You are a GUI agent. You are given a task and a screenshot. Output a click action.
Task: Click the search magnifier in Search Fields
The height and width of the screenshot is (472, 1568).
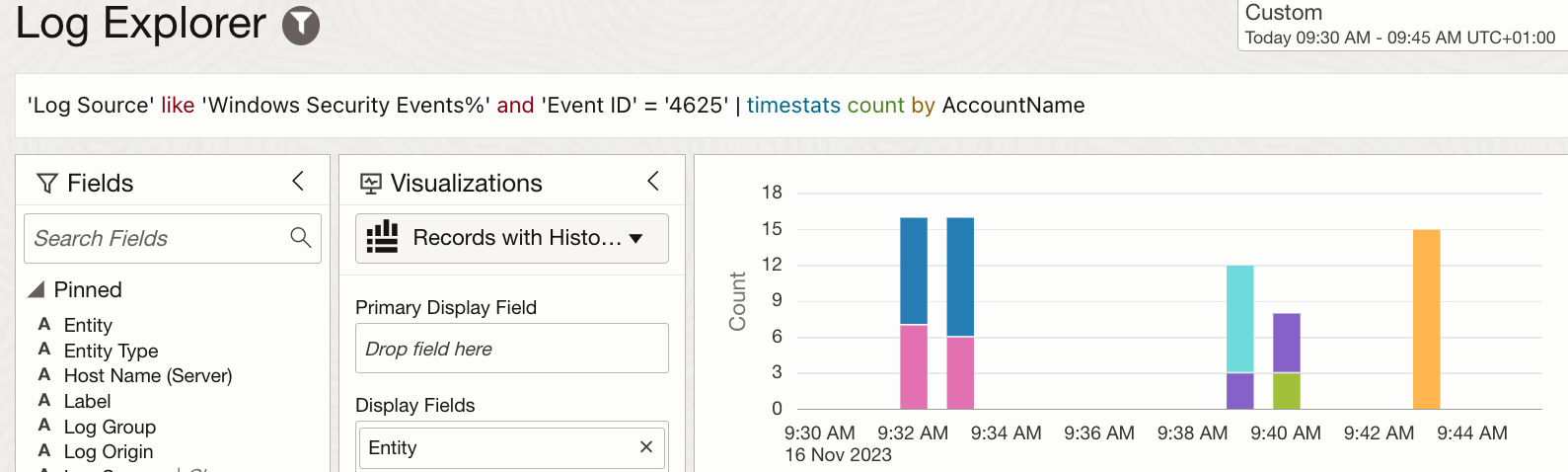[x=301, y=237]
